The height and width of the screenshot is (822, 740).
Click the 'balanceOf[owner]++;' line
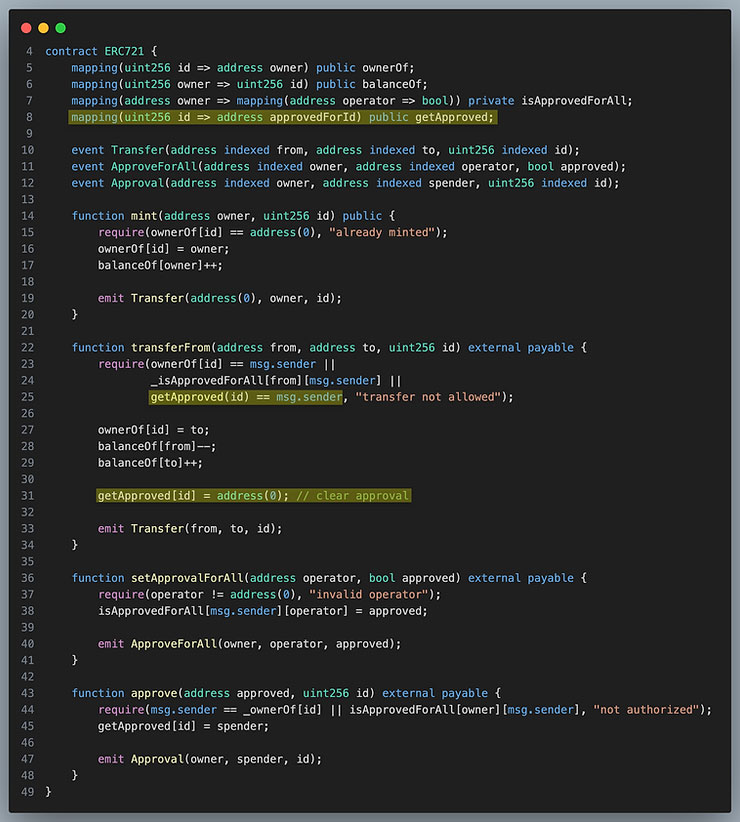160,265
